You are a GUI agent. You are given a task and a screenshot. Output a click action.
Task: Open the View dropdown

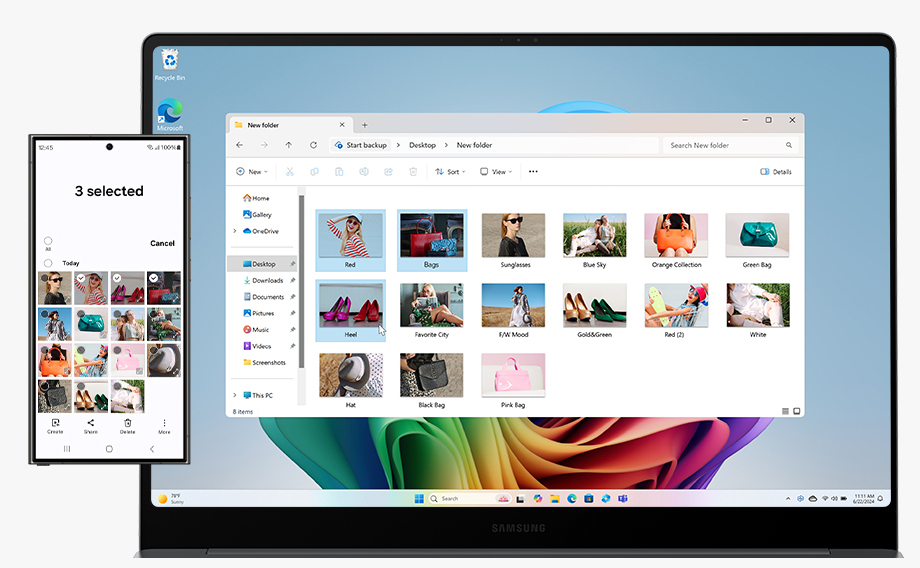pos(496,172)
